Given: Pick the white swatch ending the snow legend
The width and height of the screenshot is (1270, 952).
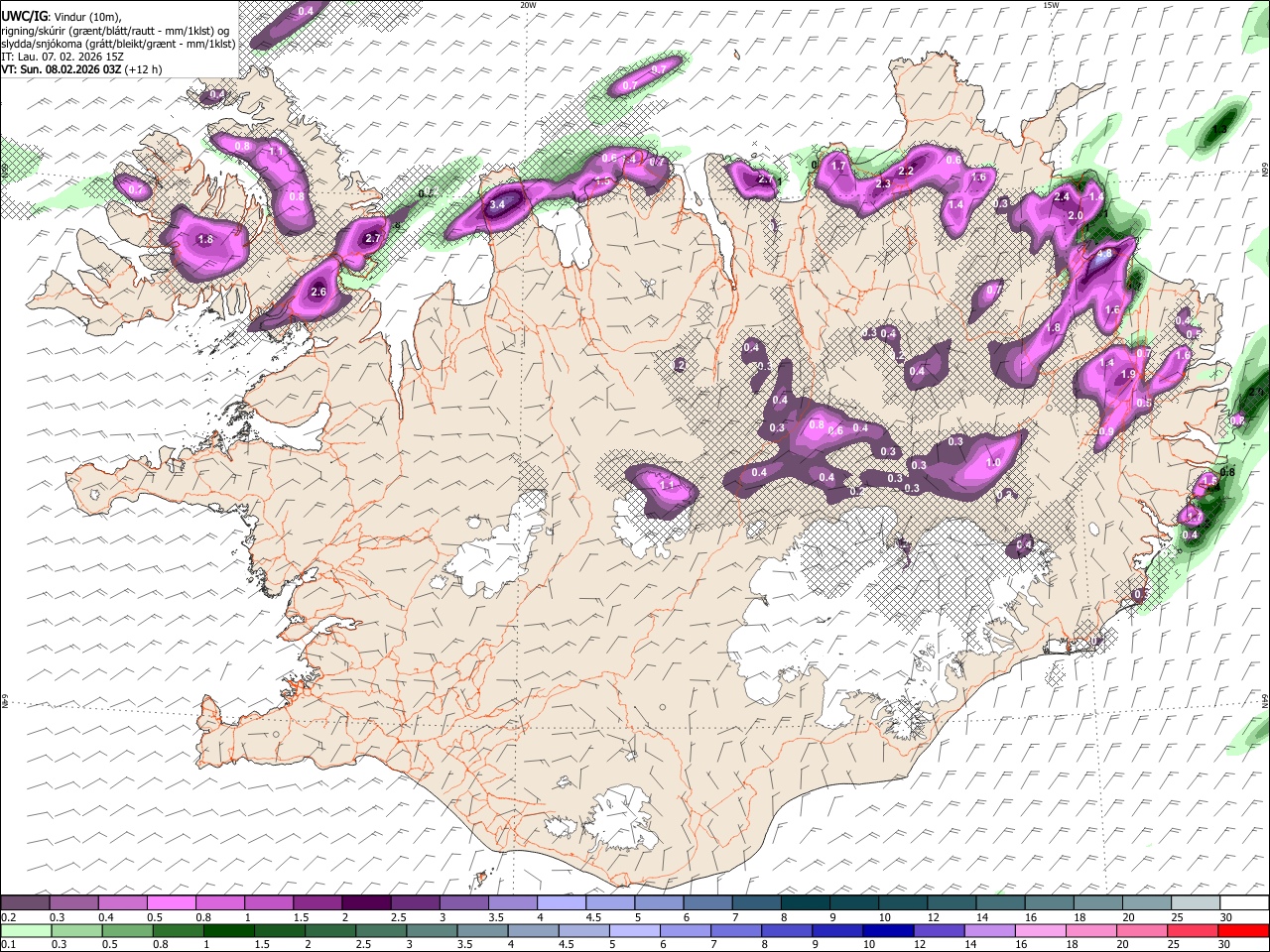Looking at the screenshot, I should (1244, 903).
